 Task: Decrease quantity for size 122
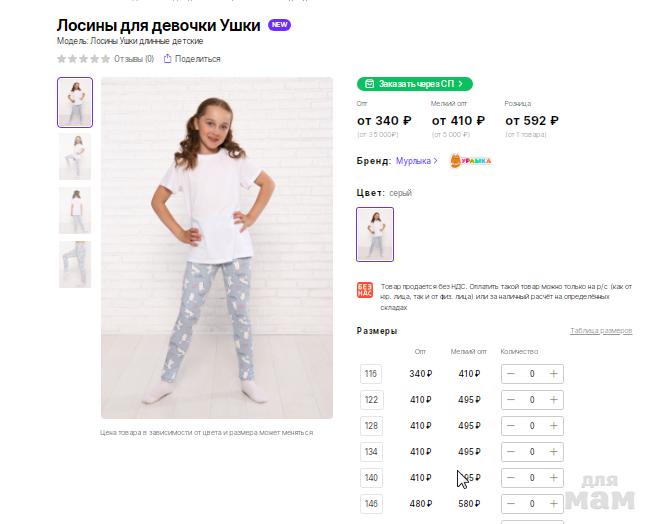[x=511, y=400]
